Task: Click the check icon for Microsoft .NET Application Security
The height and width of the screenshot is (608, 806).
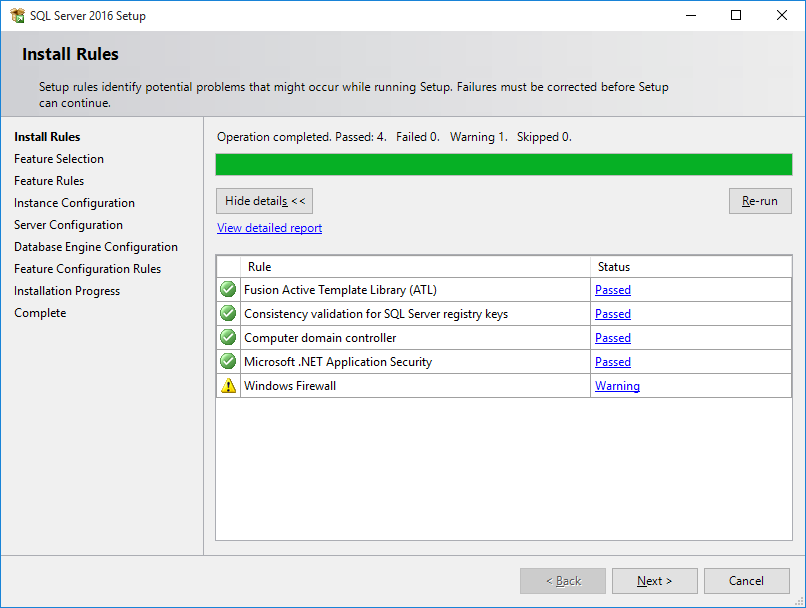Action: pos(228,362)
